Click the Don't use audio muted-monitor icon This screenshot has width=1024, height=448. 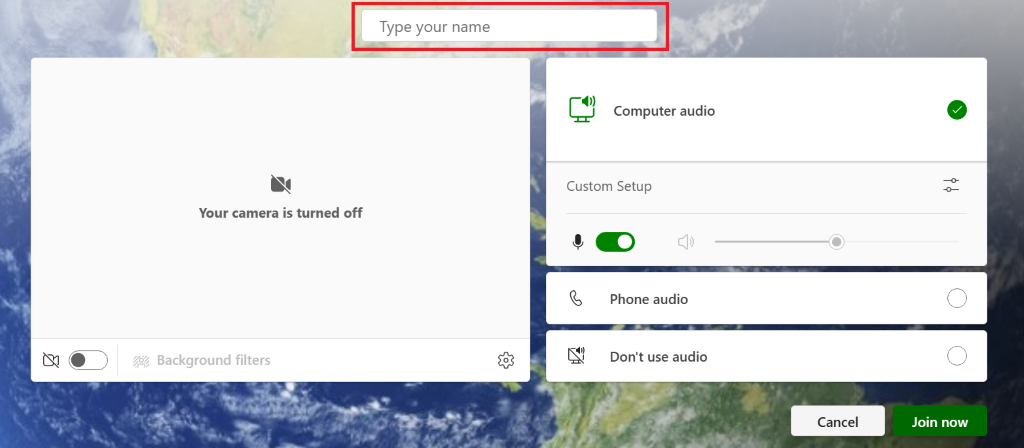click(576, 356)
